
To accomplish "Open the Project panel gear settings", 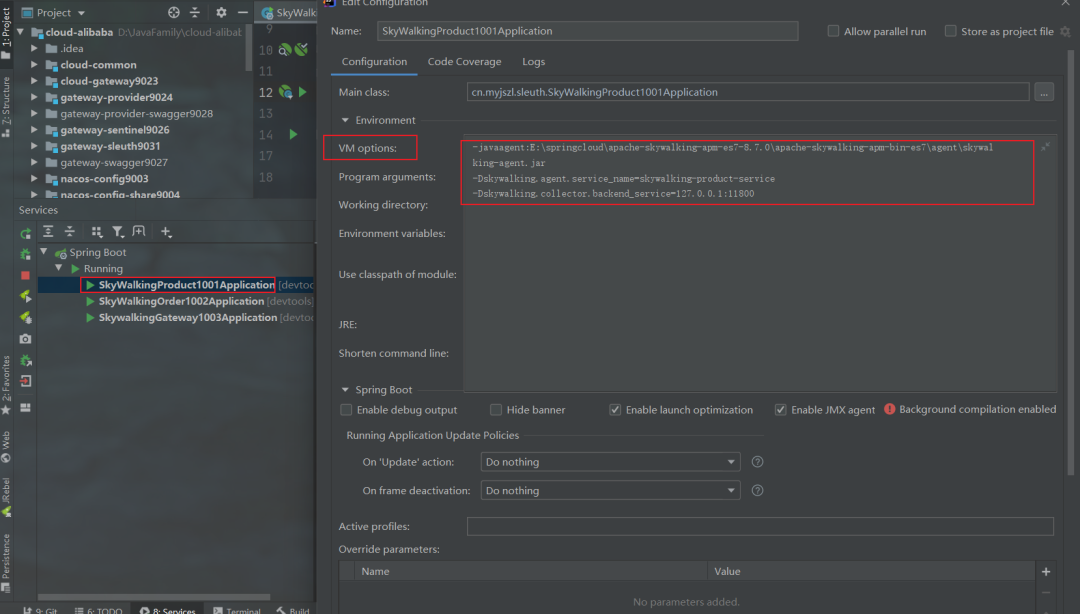I will pyautogui.click(x=221, y=12).
